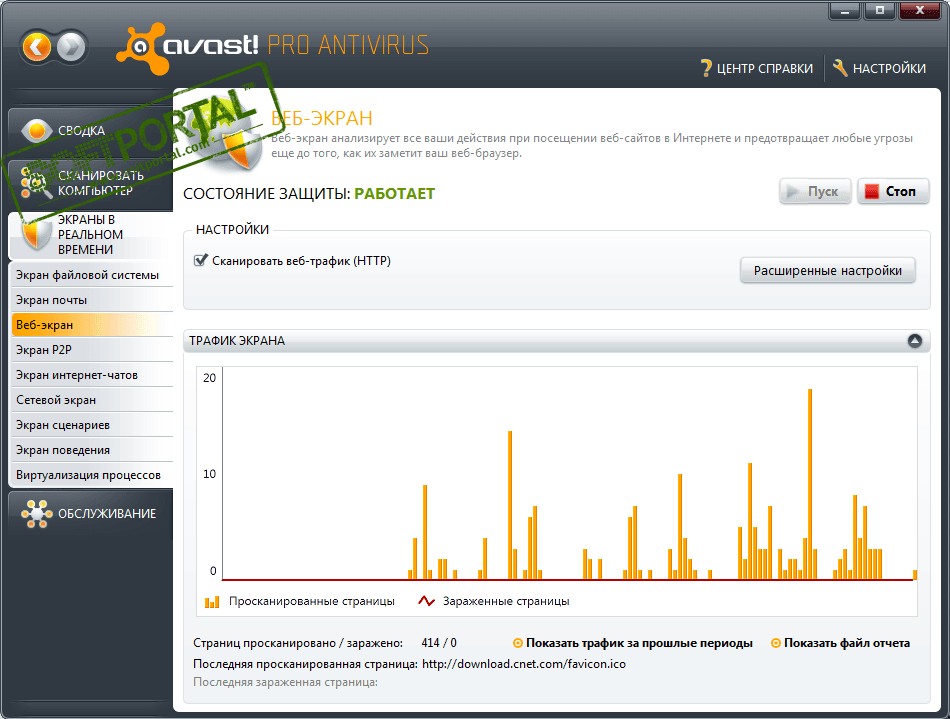The image size is (950, 719).
Task: Open Экраны в реальном времени section
Action: point(91,235)
